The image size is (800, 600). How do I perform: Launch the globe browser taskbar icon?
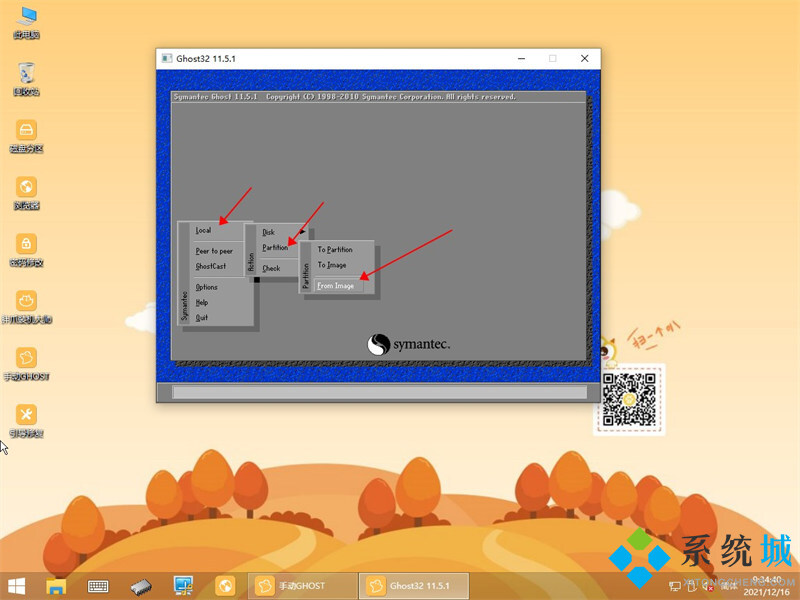click(x=225, y=586)
